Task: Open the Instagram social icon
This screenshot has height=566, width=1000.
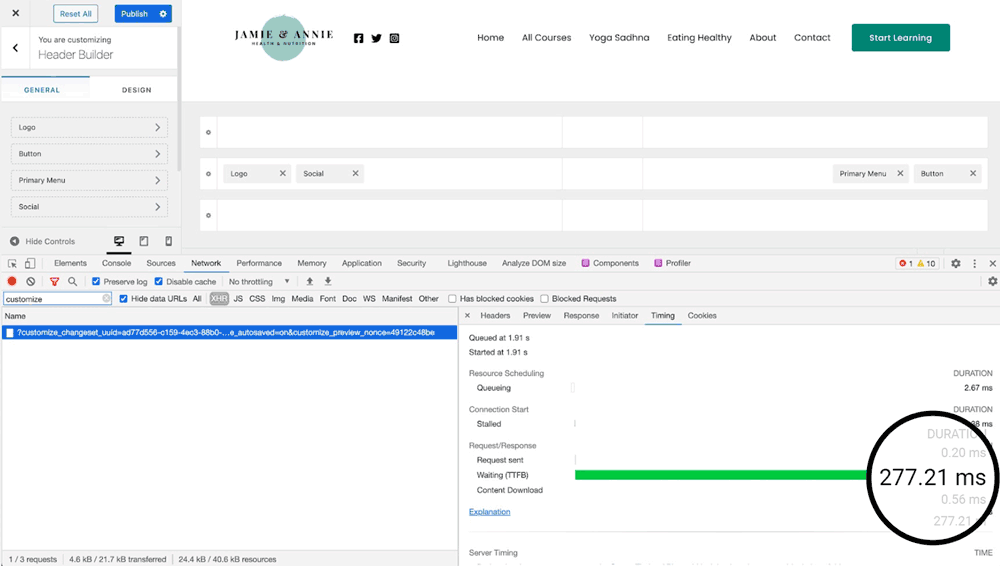Action: point(394,38)
